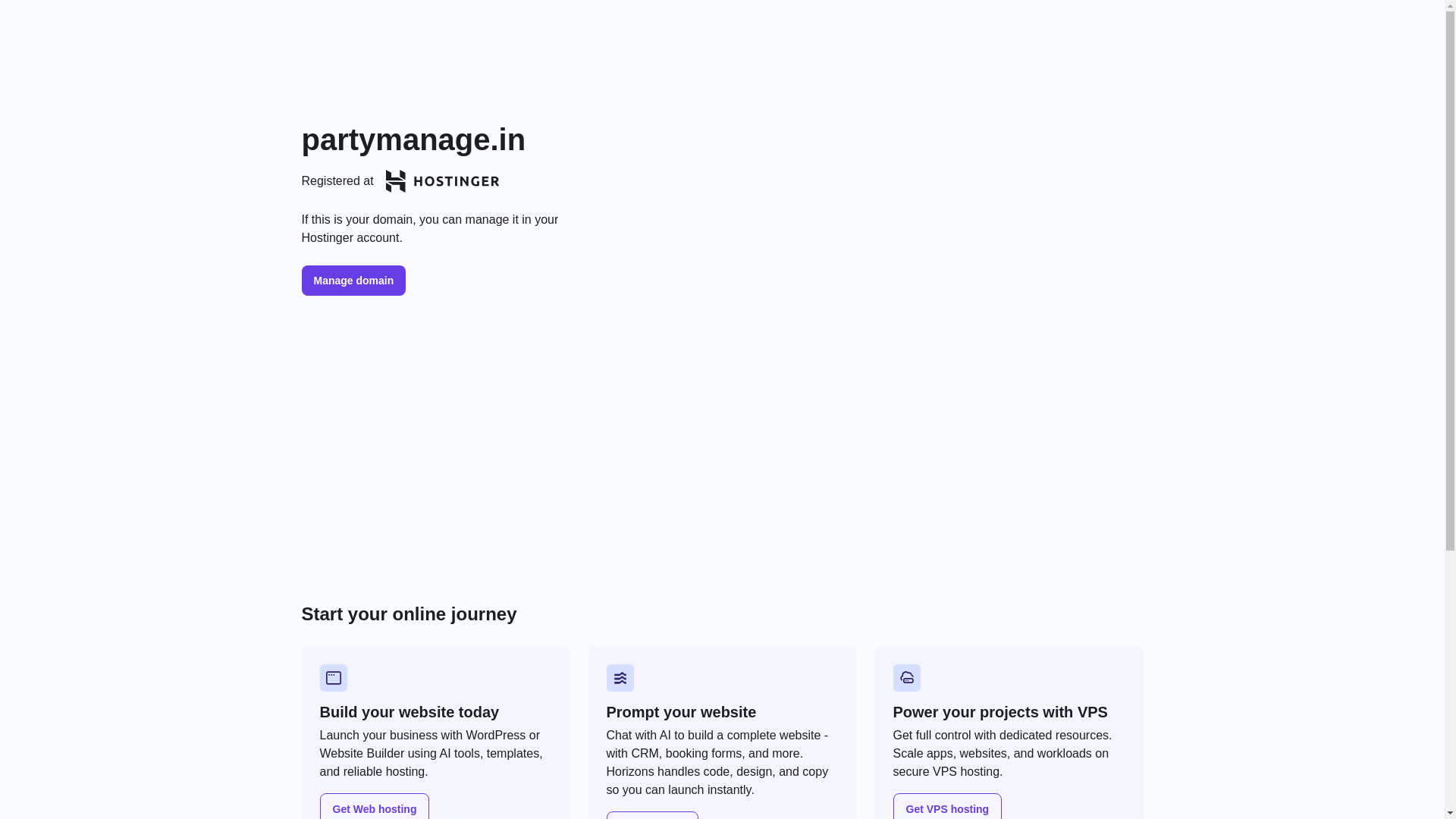Click the Prompt your website heading
Screen dimensions: 1456x819
coord(680,712)
